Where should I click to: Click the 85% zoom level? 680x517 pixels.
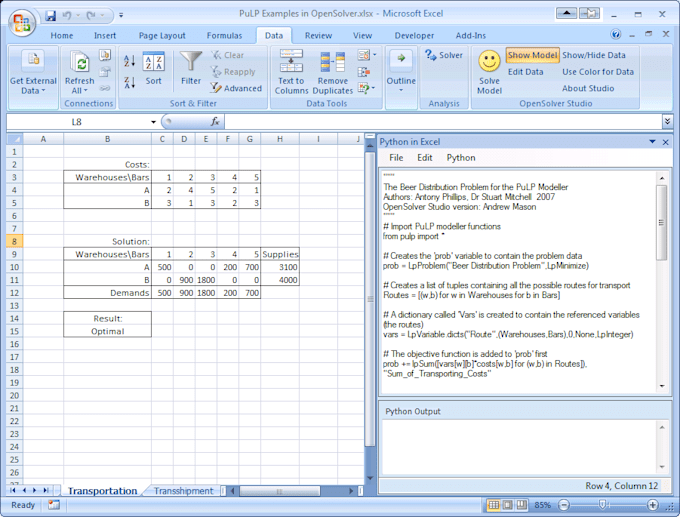(x=543, y=505)
